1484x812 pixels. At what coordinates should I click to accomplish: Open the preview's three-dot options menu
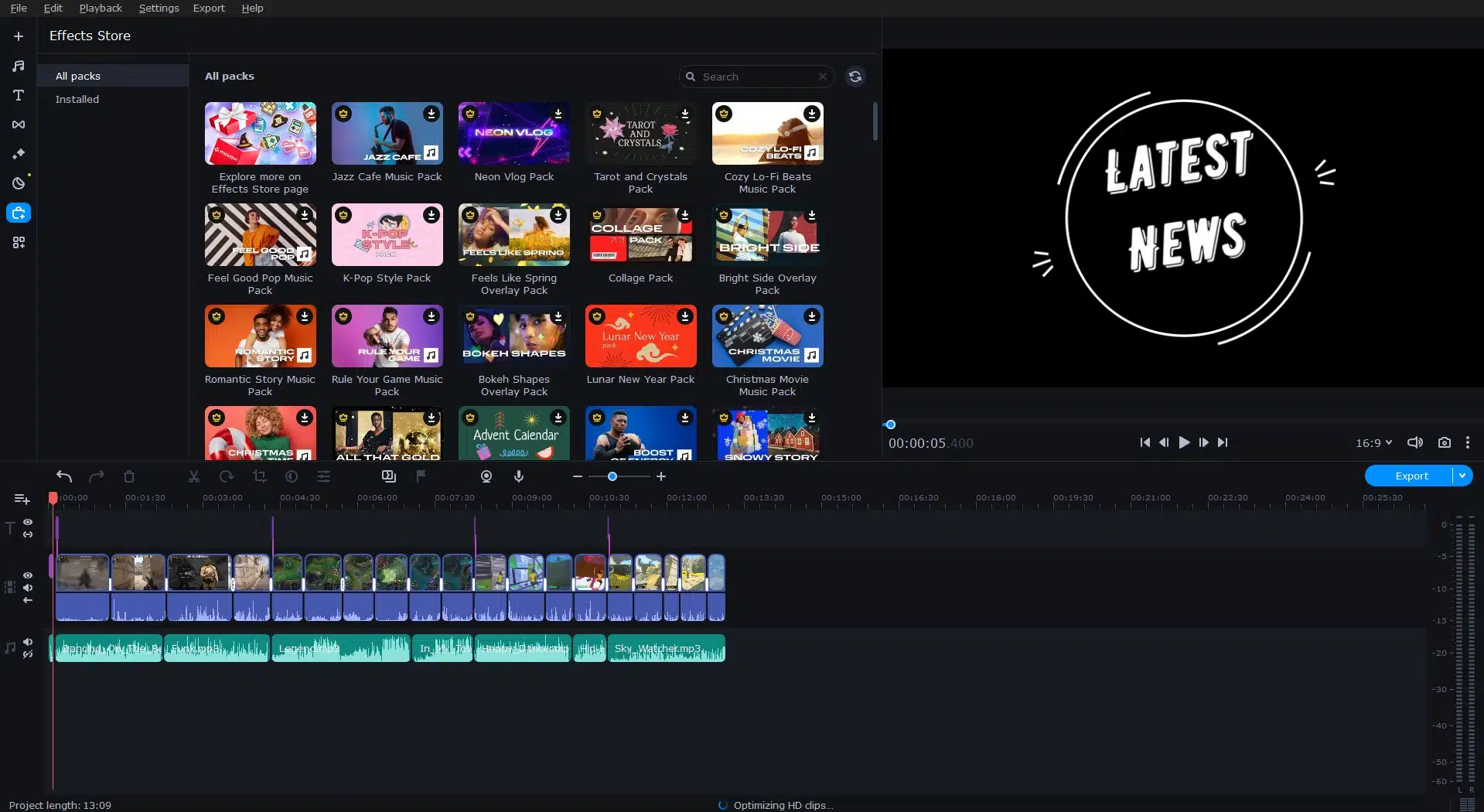[x=1467, y=442]
